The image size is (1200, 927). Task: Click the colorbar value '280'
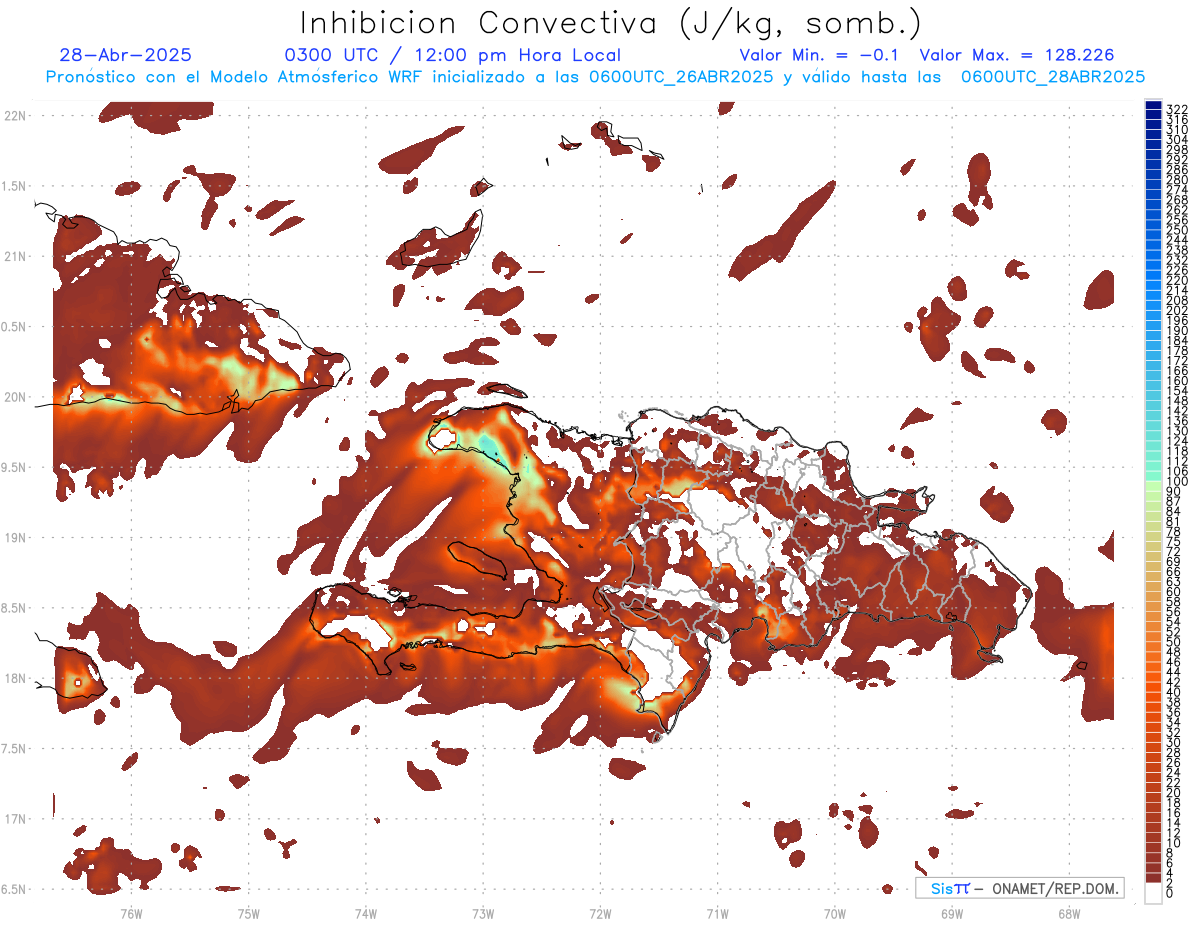(x=1177, y=180)
